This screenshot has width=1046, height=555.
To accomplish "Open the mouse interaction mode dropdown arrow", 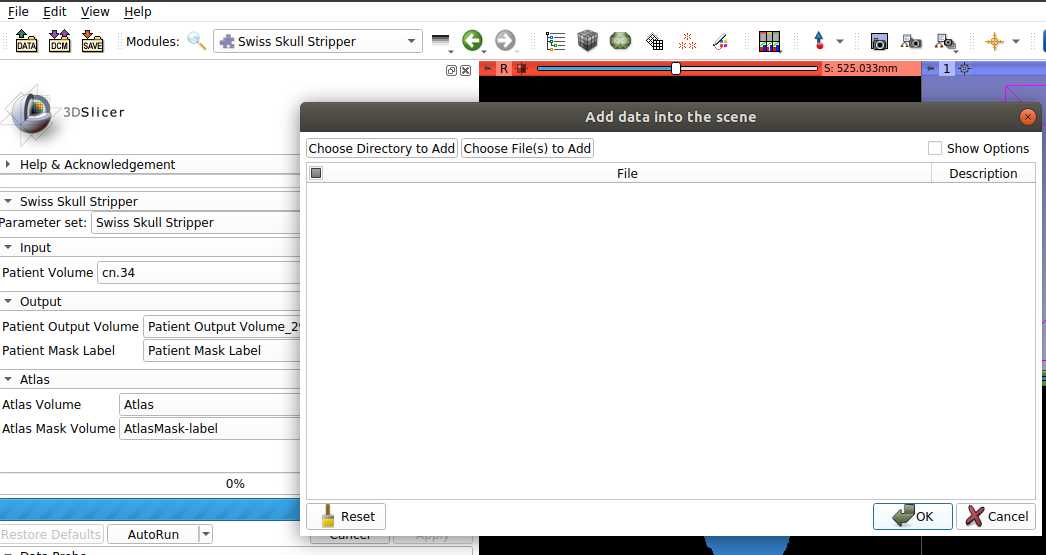I will [840, 41].
